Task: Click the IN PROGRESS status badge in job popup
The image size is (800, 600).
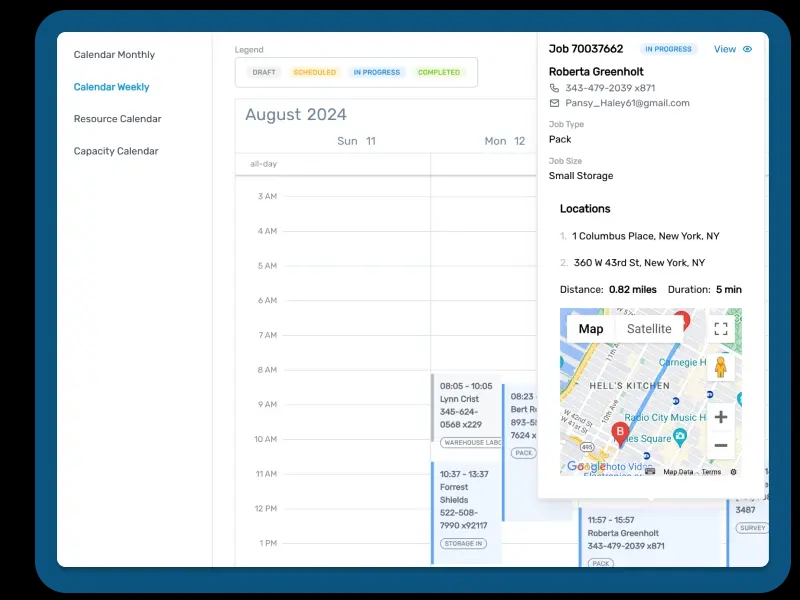Action: tap(668, 49)
